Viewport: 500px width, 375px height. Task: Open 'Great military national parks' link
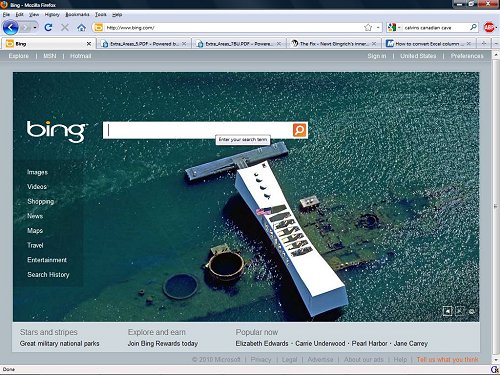[x=59, y=343]
